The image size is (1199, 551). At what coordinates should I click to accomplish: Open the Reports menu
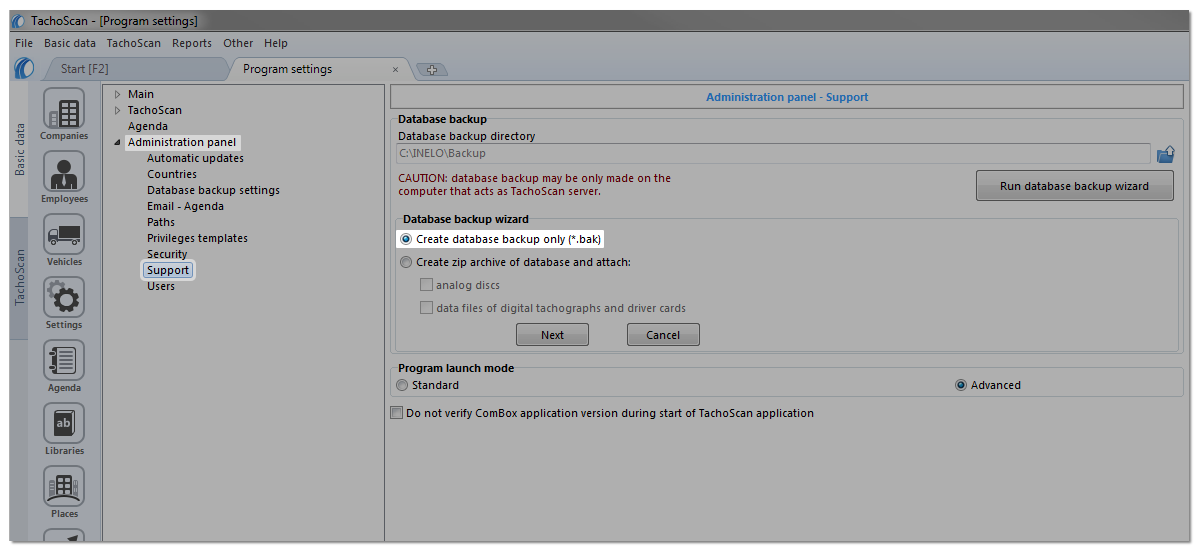(x=192, y=43)
